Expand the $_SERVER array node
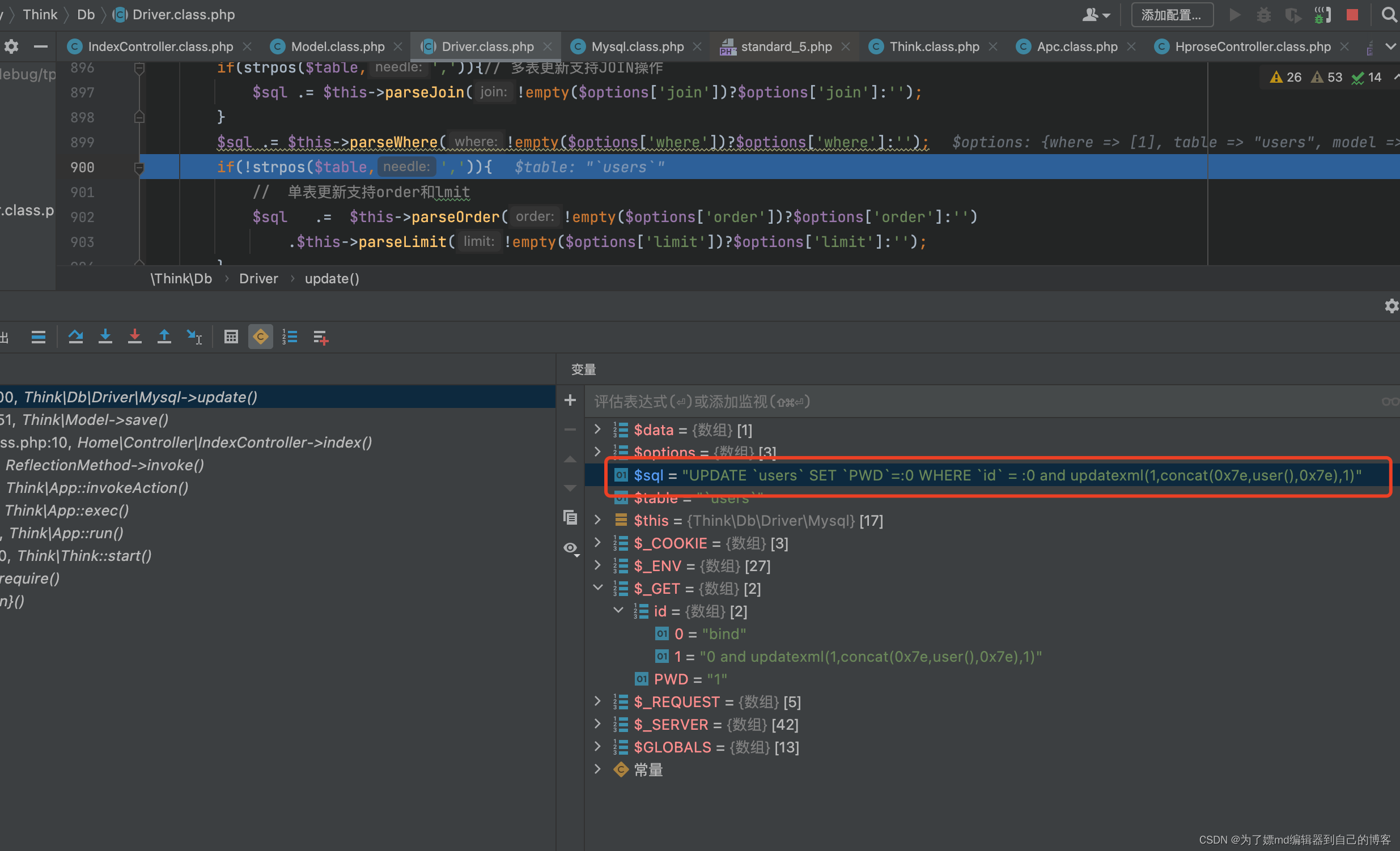This screenshot has height=851, width=1400. tap(597, 724)
